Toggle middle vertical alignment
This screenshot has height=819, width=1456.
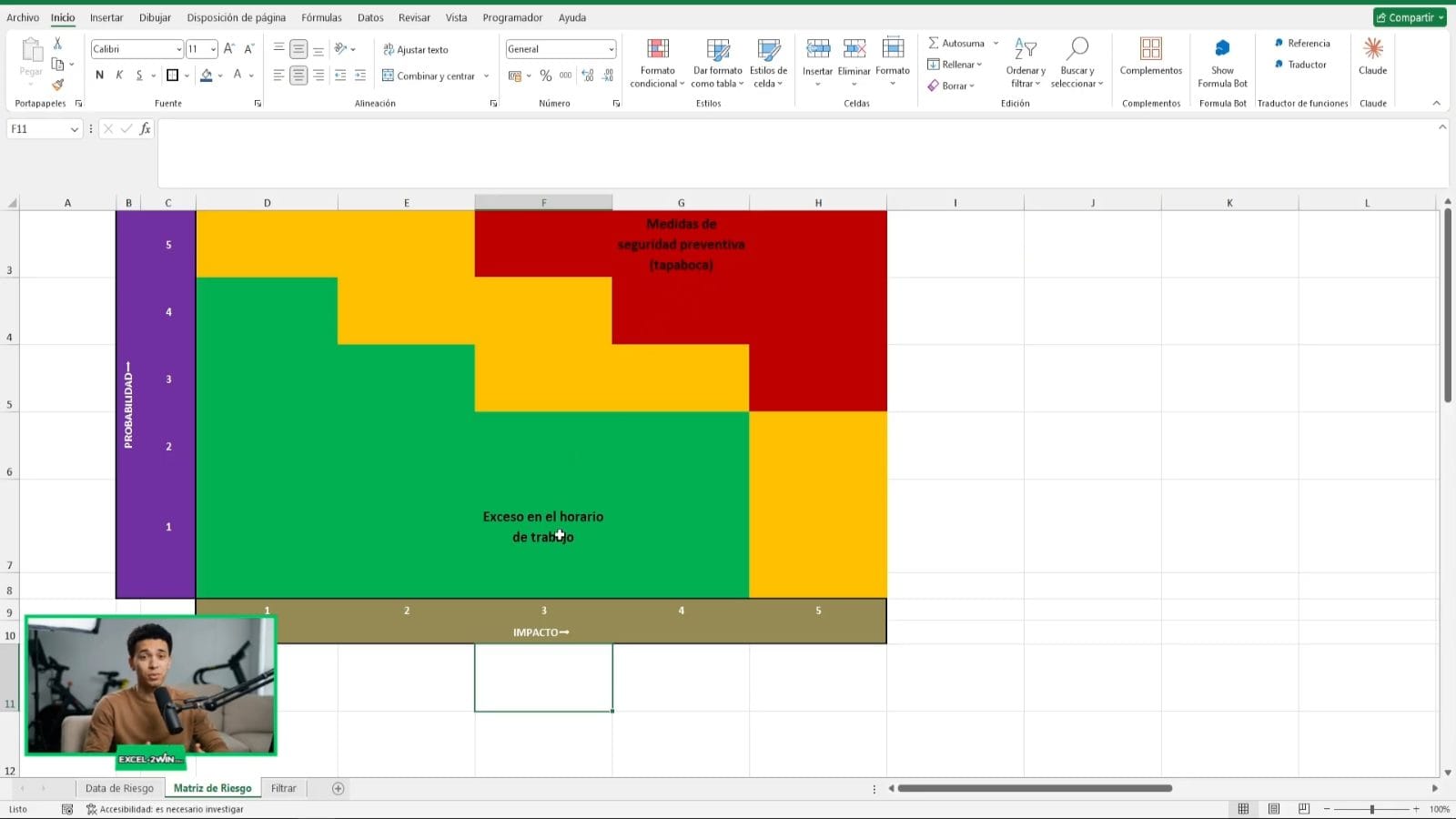click(x=298, y=49)
